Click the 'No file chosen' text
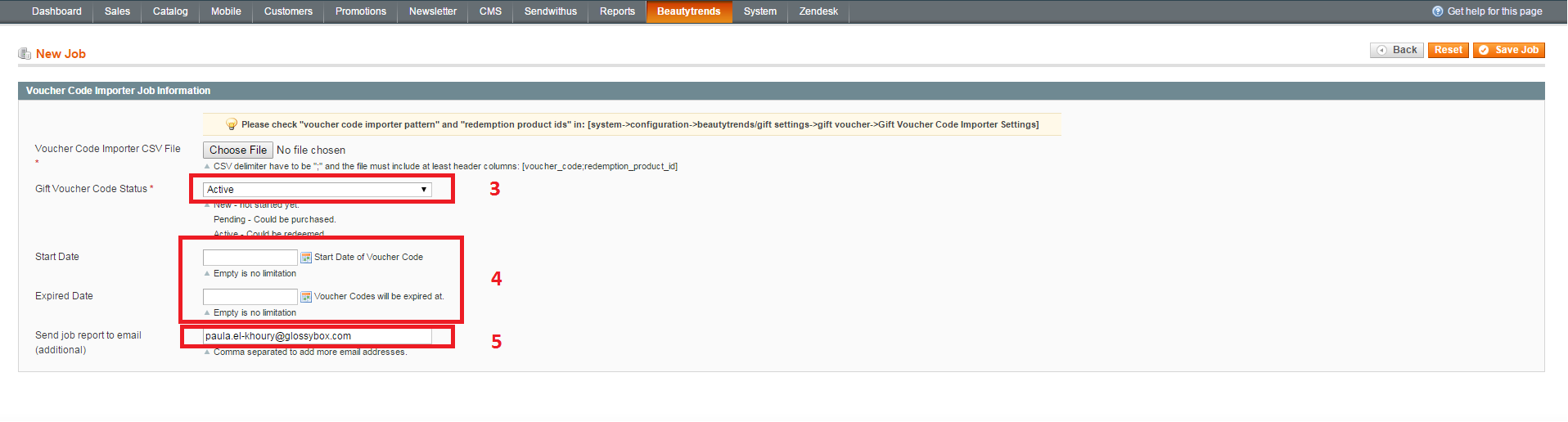Viewport: 1568px width, 422px height. click(311, 150)
